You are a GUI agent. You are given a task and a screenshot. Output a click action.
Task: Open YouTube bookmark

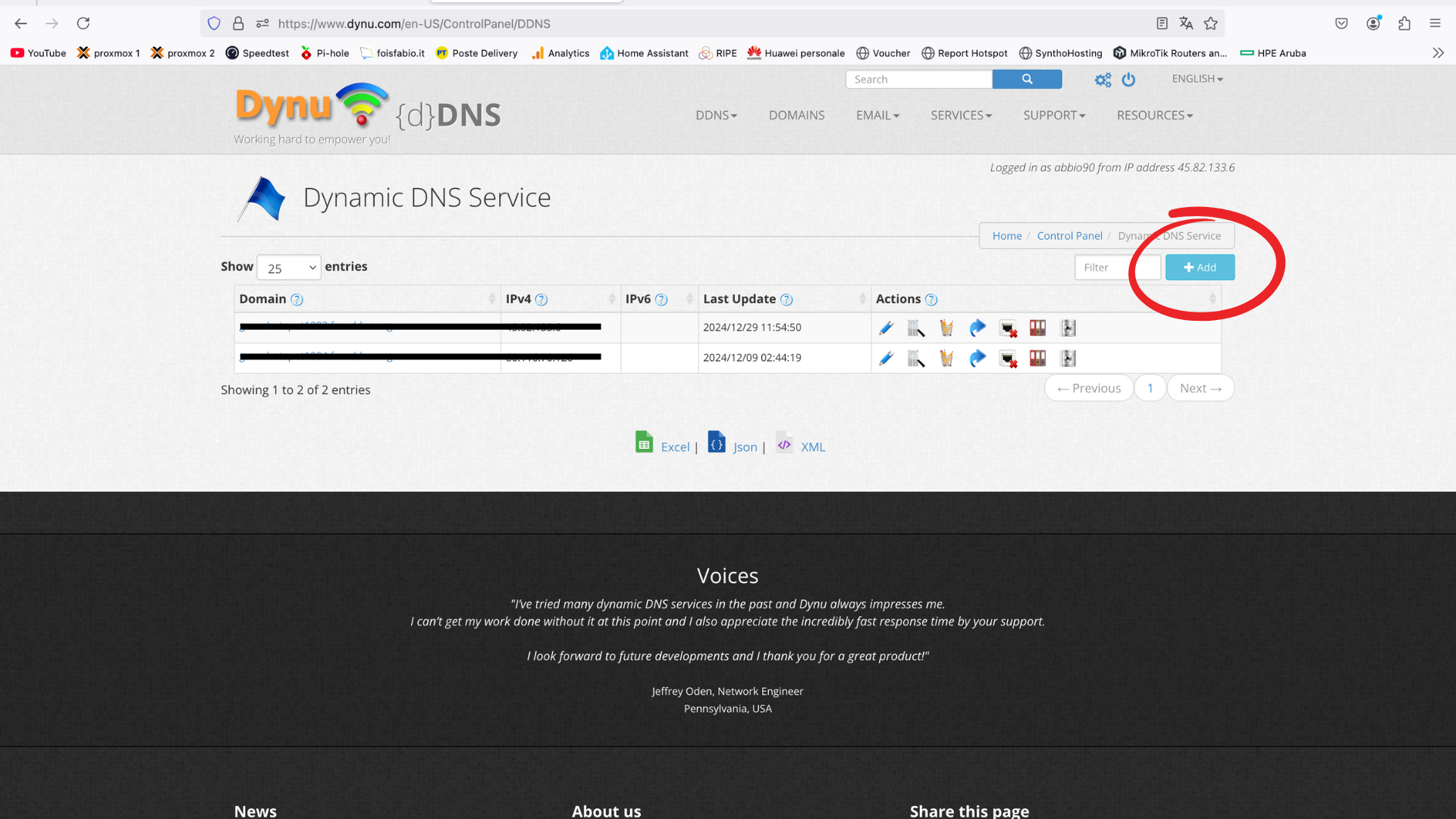click(39, 53)
